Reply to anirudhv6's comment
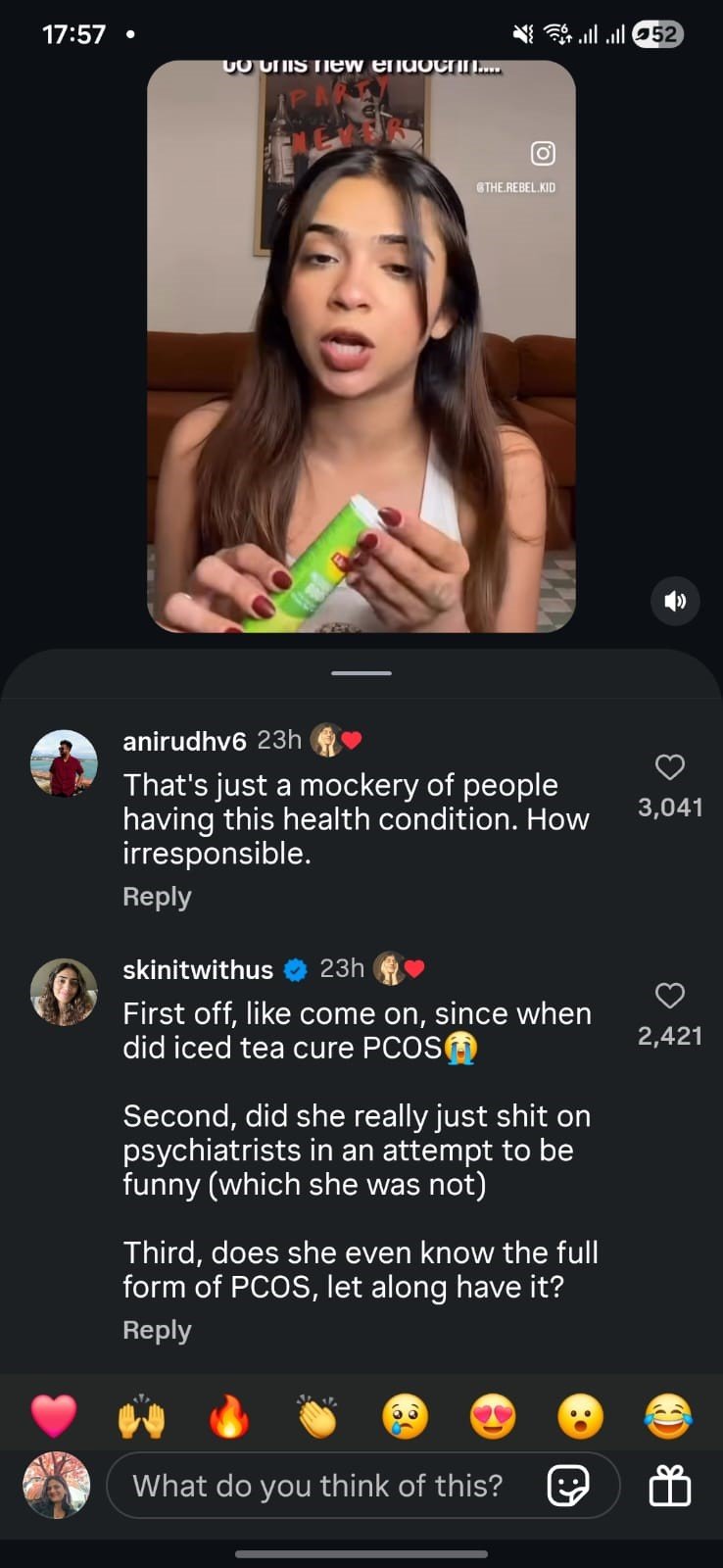The image size is (723, 1568). [x=157, y=897]
